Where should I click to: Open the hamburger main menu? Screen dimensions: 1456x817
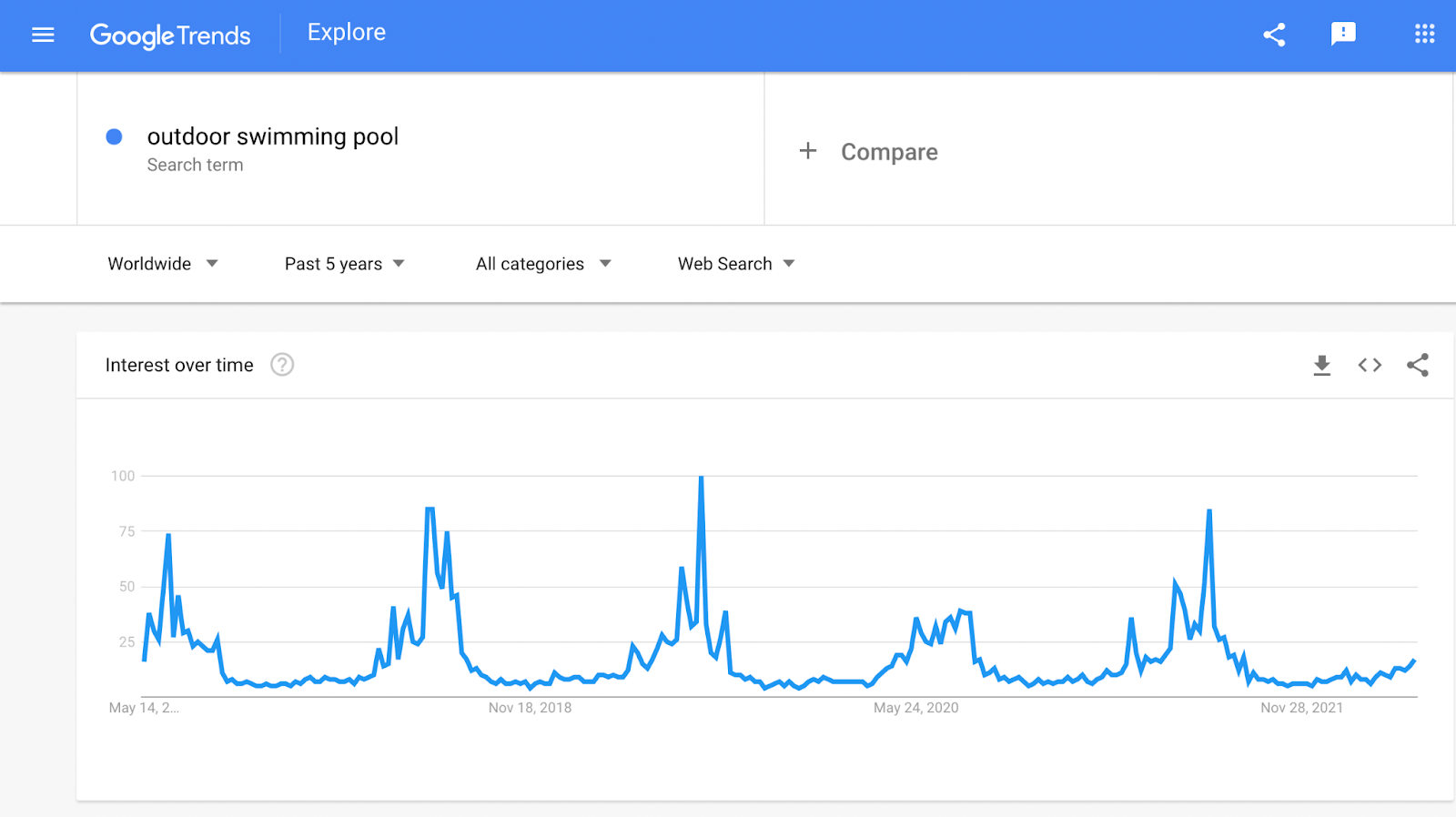click(43, 35)
